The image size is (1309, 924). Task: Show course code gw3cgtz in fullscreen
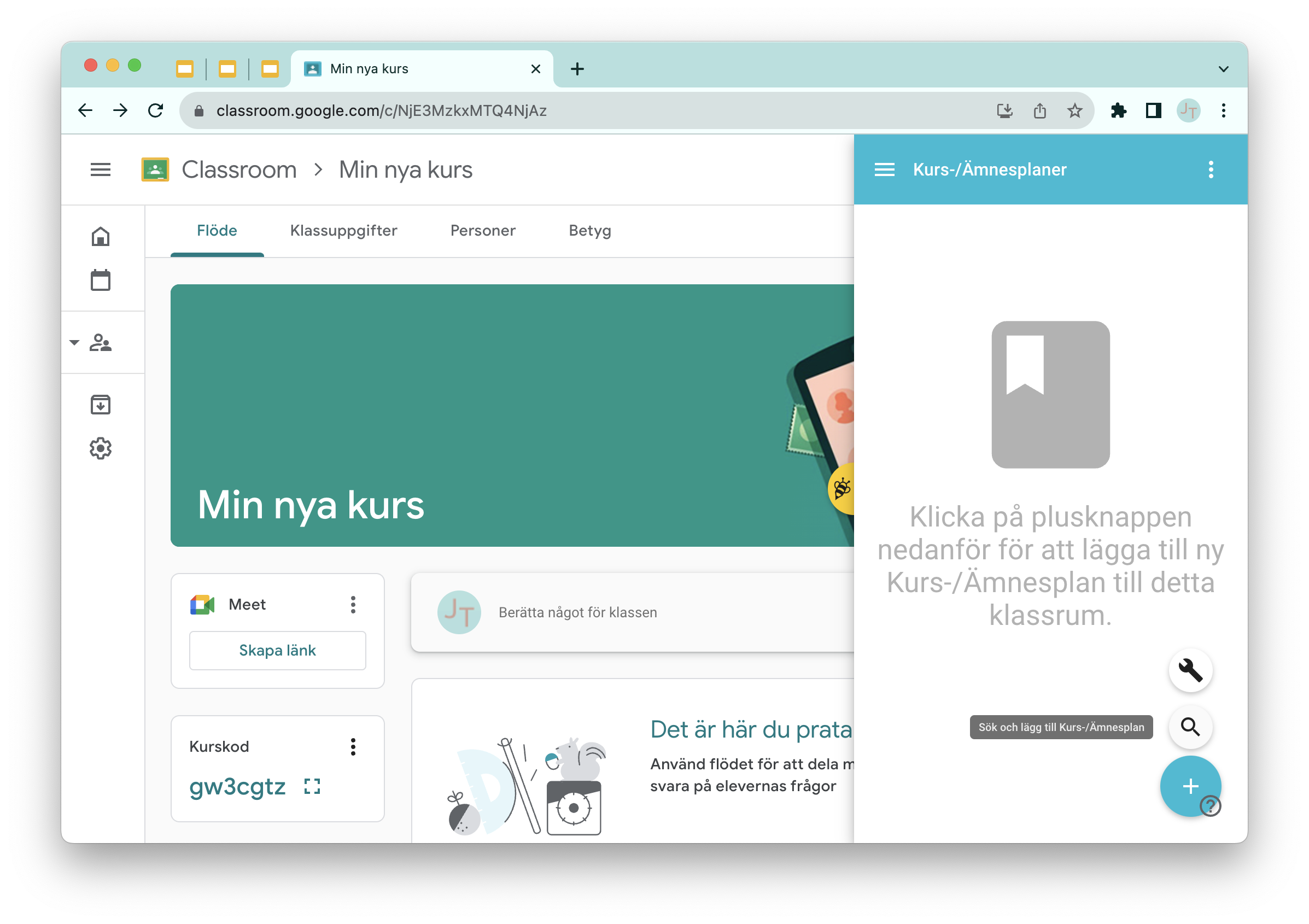(x=312, y=787)
